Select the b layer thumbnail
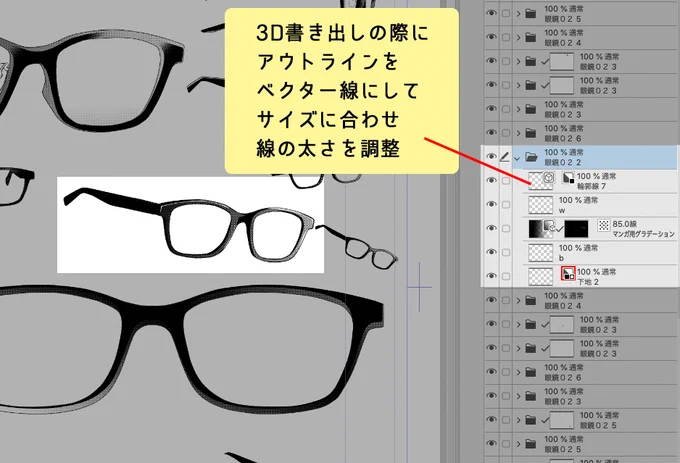The width and height of the screenshot is (680, 463). [x=540, y=252]
